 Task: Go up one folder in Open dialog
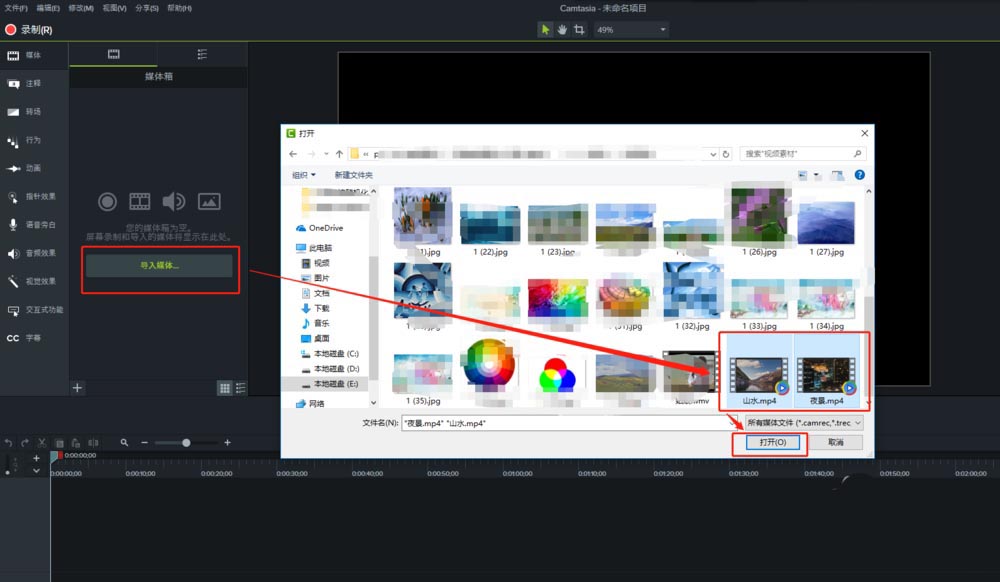(339, 154)
